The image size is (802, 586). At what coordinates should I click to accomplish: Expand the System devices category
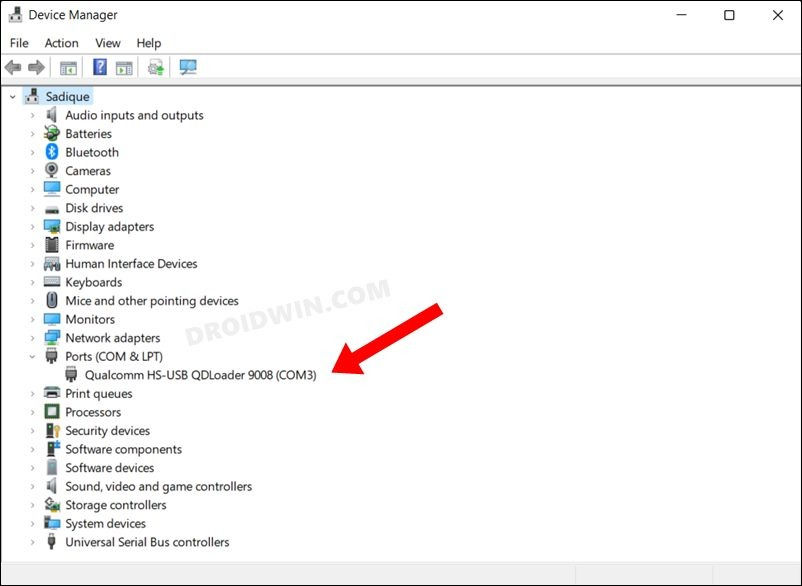(x=32, y=524)
